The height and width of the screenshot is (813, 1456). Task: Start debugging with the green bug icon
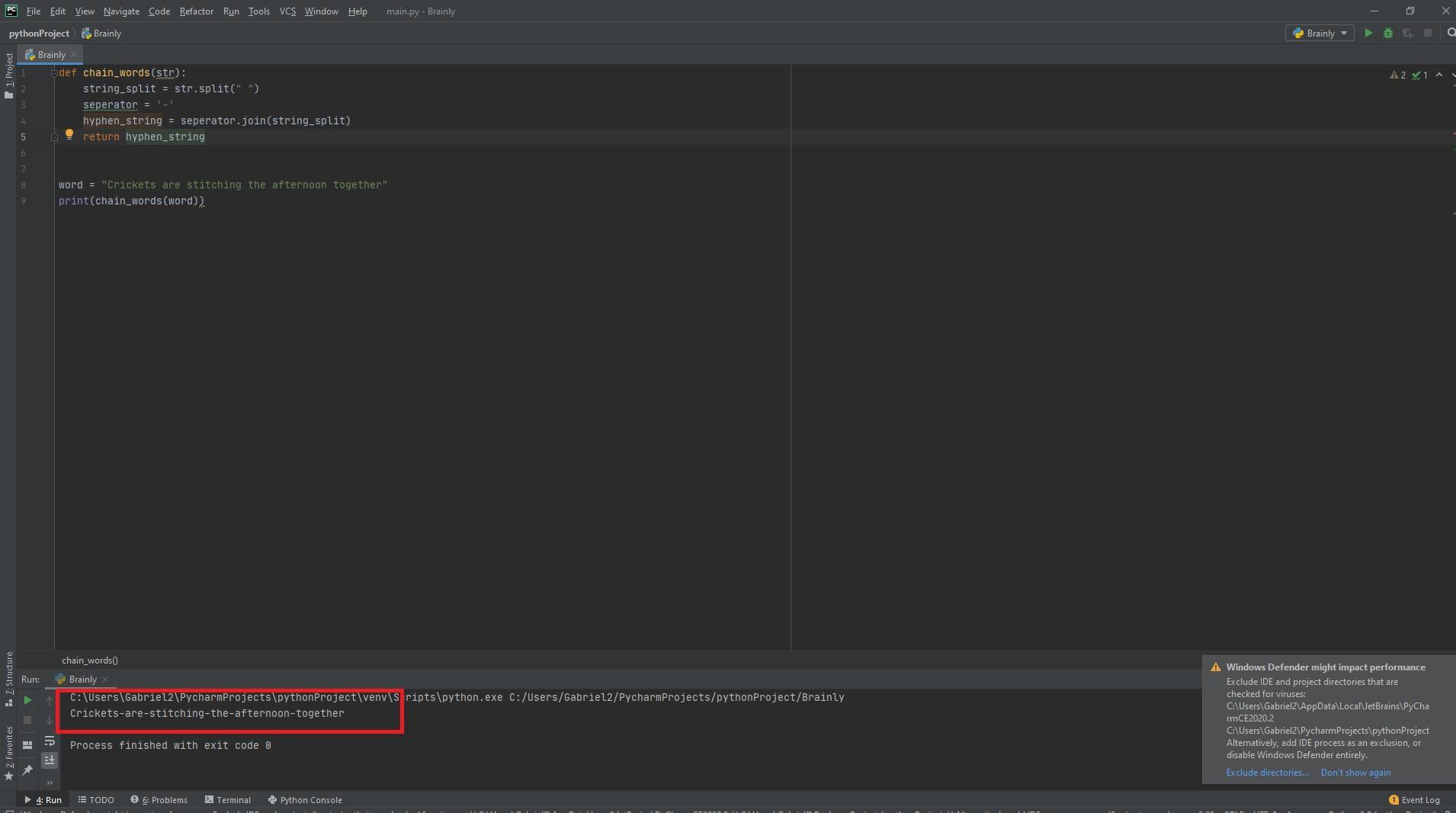coord(1388,34)
